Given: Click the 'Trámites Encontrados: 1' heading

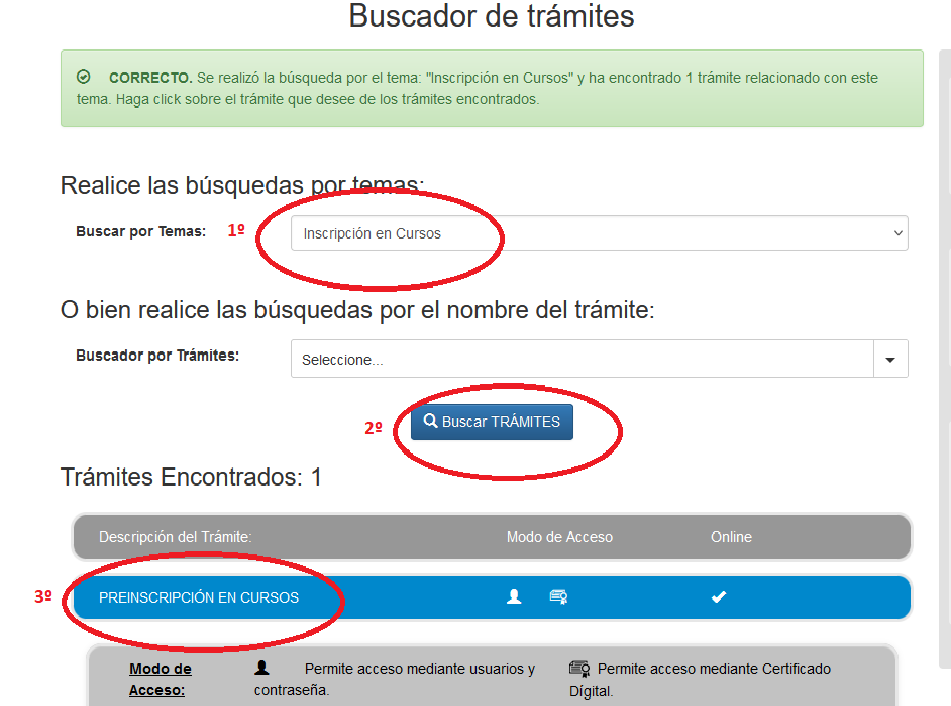Looking at the screenshot, I should (x=190, y=477).
